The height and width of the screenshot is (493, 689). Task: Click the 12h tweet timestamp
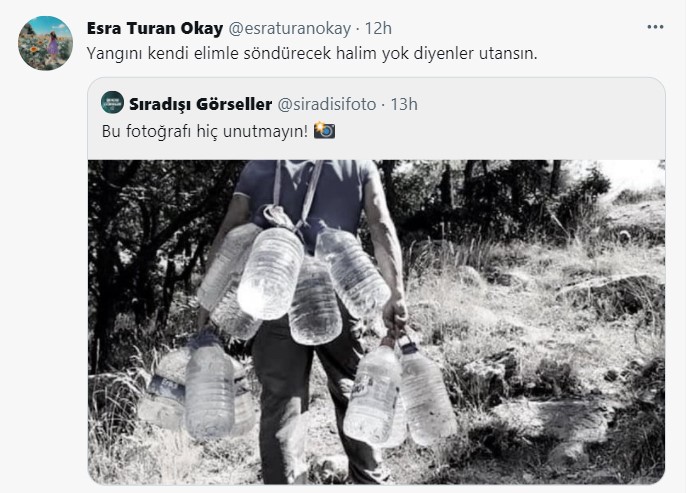[x=378, y=28]
